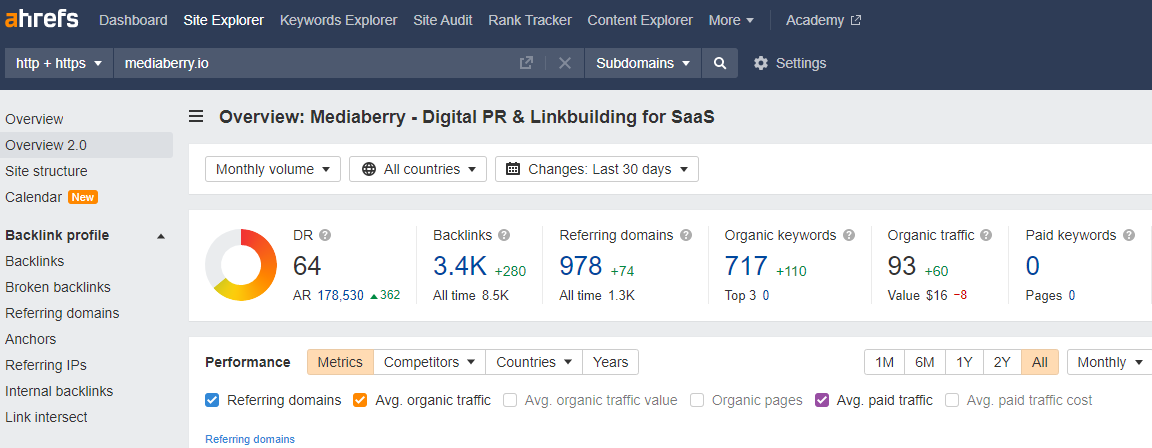The image size is (1152, 448).
Task: Click the 717 organic keywords value
Action: (x=746, y=266)
